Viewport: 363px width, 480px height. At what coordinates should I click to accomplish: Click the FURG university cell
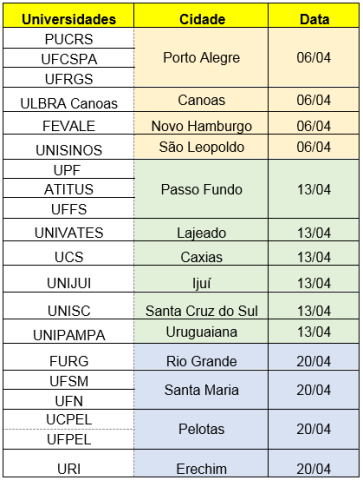pos(69,357)
